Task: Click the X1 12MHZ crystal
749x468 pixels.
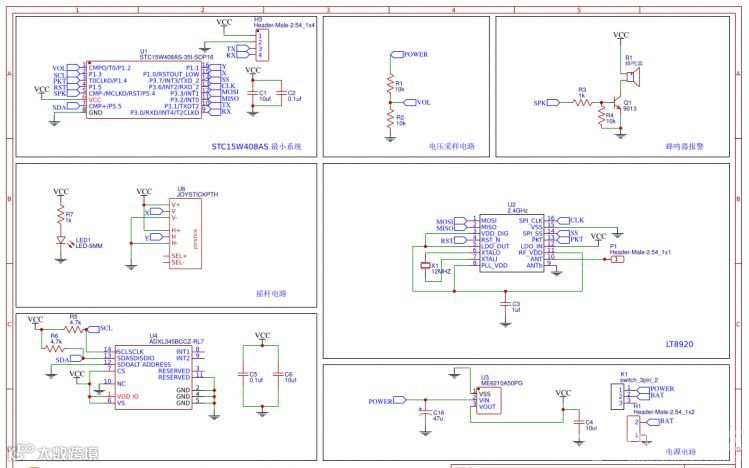Action: click(425, 266)
